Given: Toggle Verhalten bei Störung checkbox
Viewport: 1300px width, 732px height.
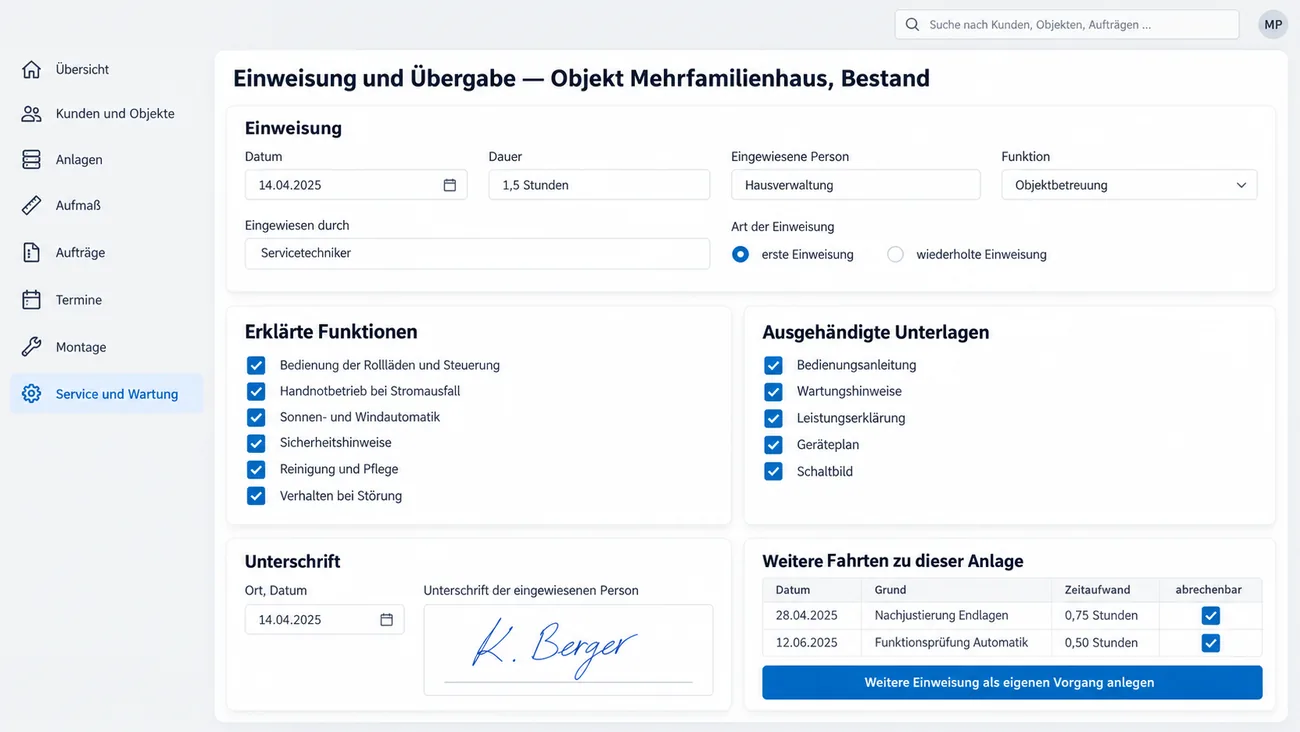Looking at the screenshot, I should (x=256, y=496).
